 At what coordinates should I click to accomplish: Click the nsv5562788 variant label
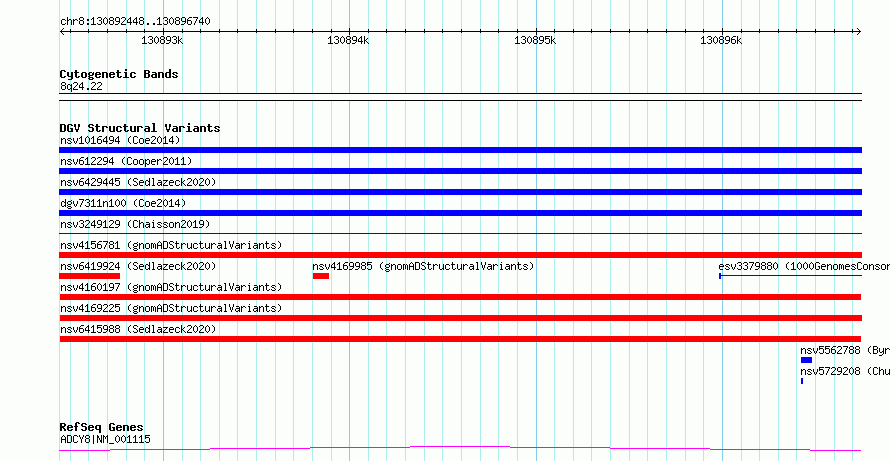pyautogui.click(x=845, y=350)
